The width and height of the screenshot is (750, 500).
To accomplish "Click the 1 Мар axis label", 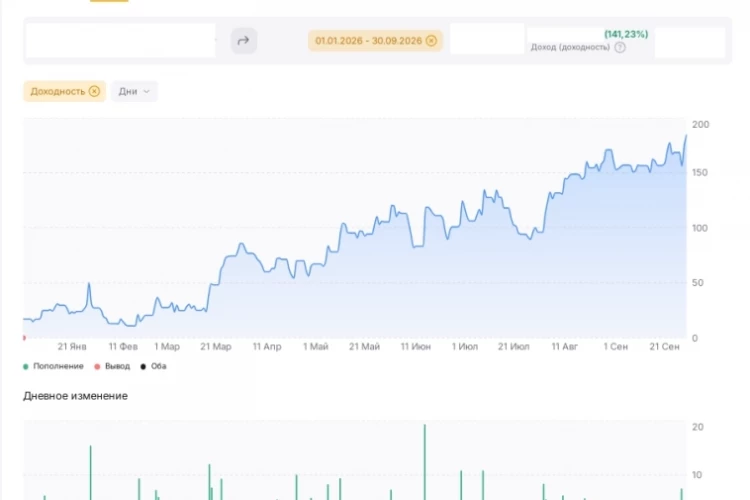I will tap(167, 346).
